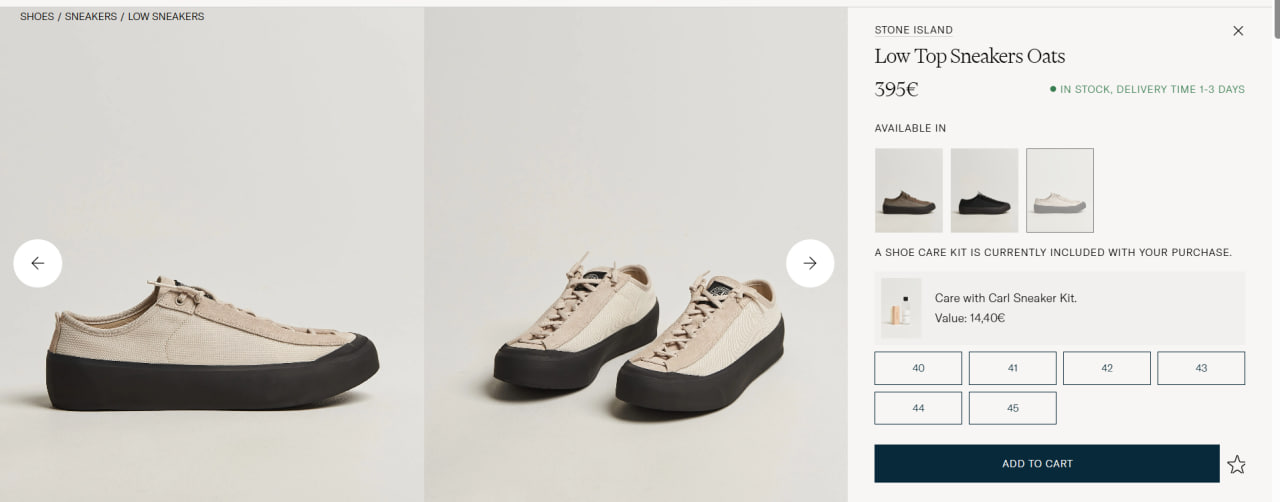Viewport: 1280px width, 502px height.
Task: Choose shoe size 45
Action: pyautogui.click(x=1012, y=408)
